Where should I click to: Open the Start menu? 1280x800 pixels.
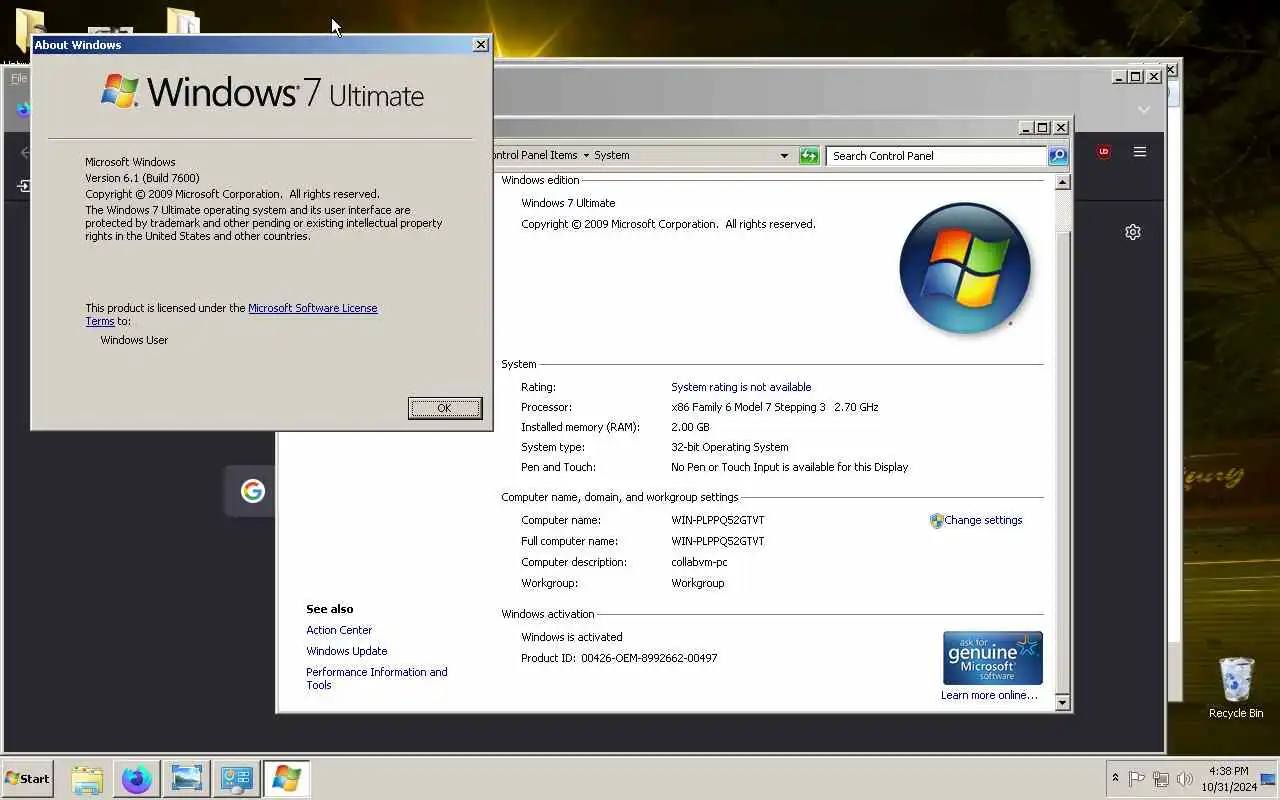tap(27, 778)
